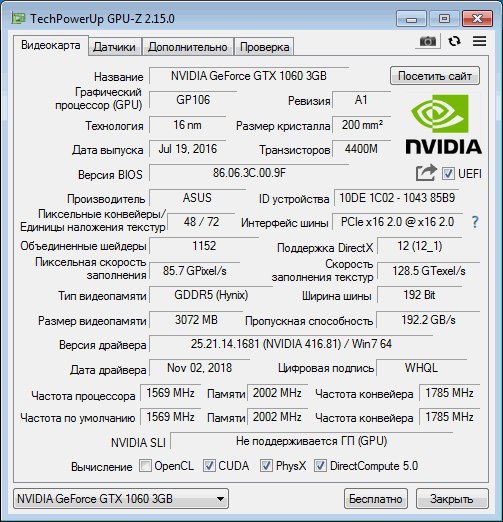Click the Закрыть button

(452, 499)
